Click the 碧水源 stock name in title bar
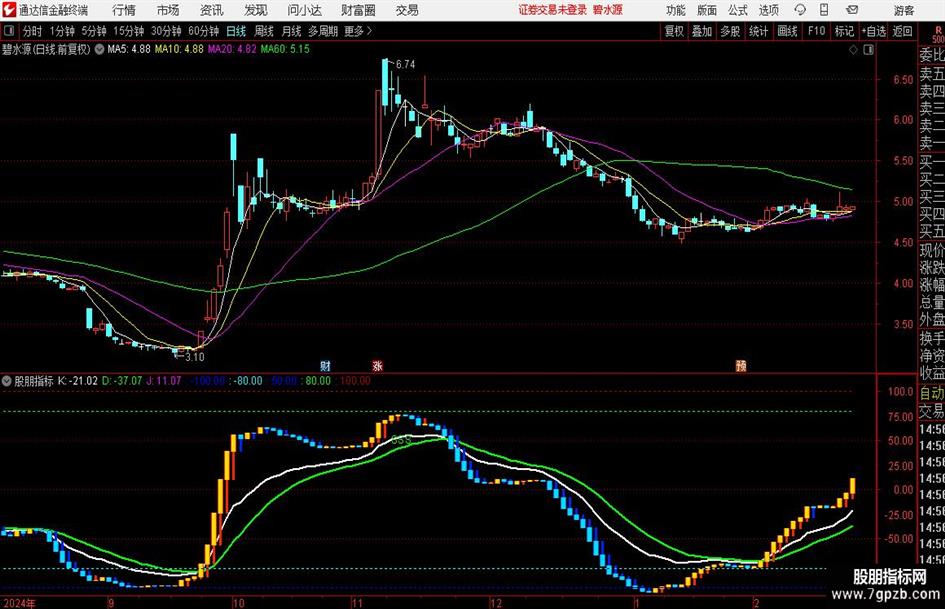945x609 pixels. pos(608,10)
